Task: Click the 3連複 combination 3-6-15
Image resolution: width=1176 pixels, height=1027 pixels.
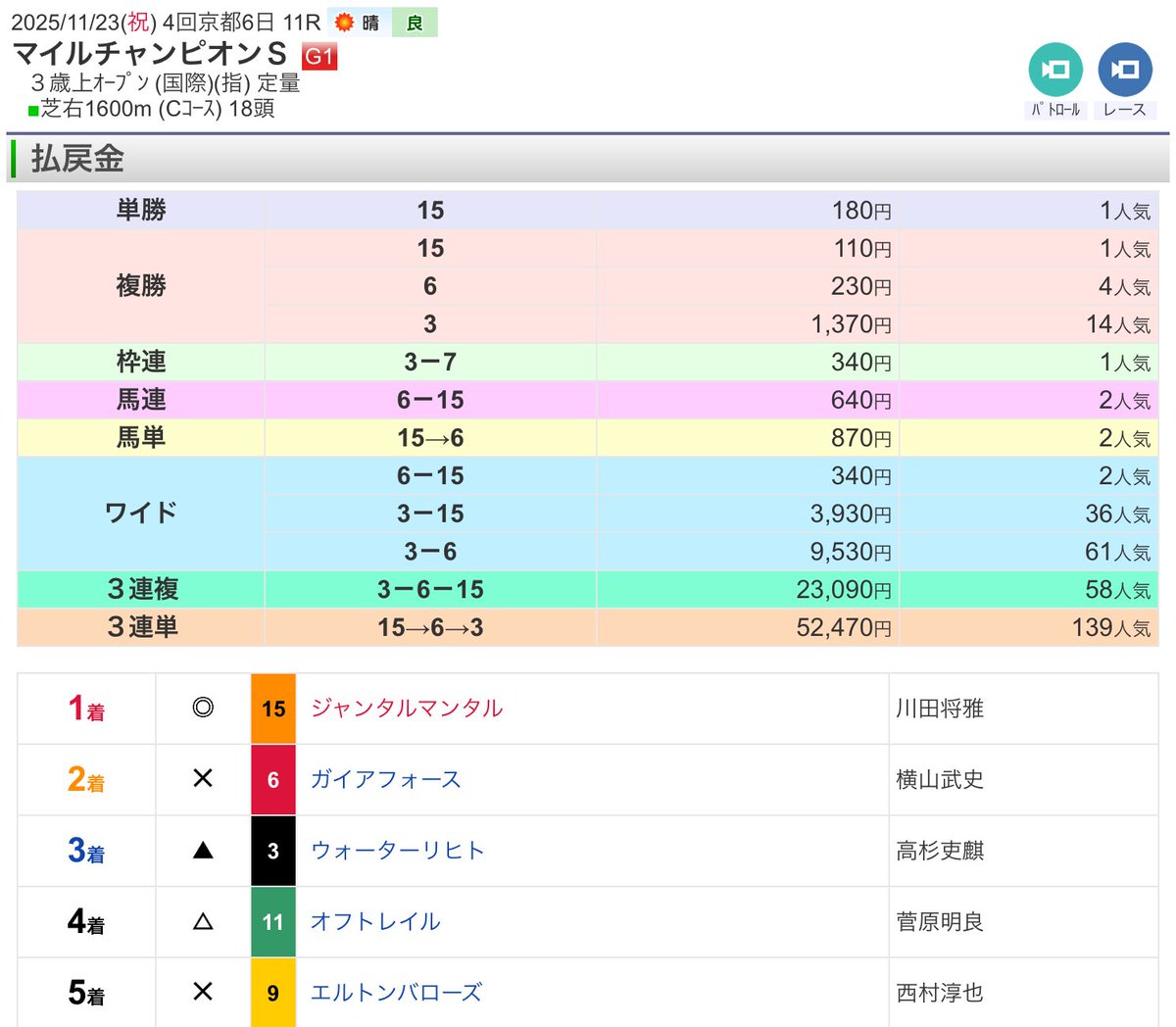Action: (430, 590)
